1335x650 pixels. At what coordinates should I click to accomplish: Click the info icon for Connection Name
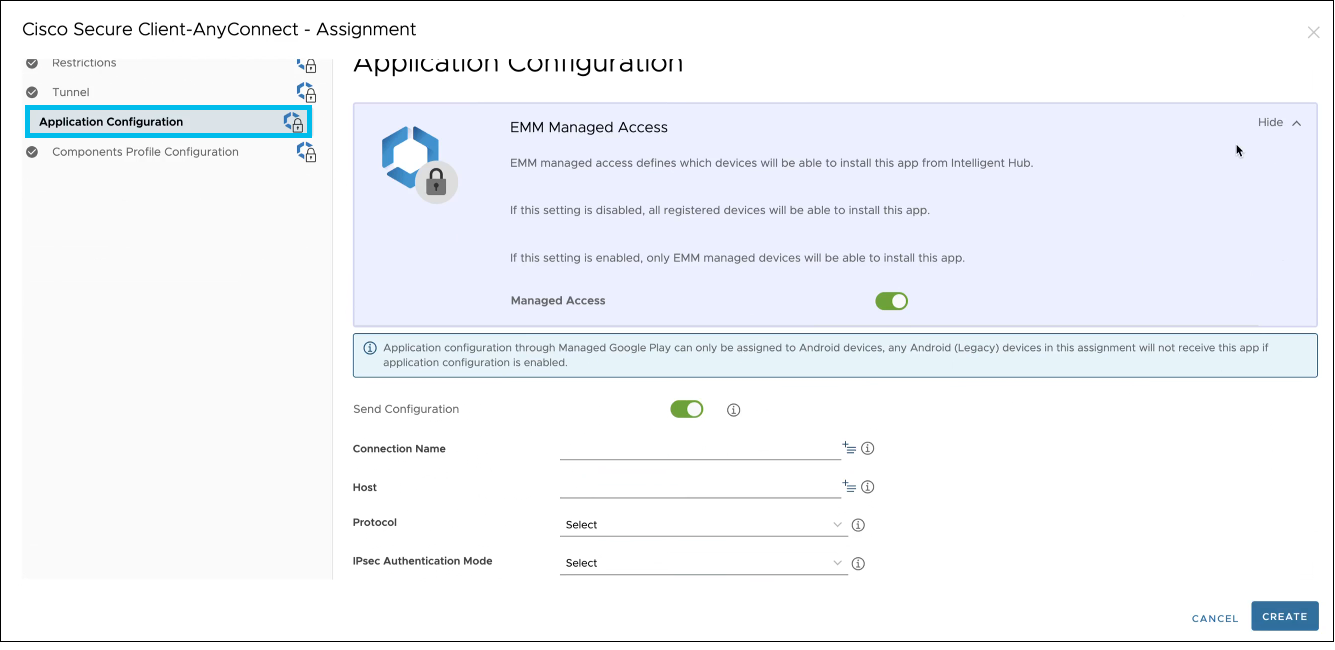coord(867,449)
